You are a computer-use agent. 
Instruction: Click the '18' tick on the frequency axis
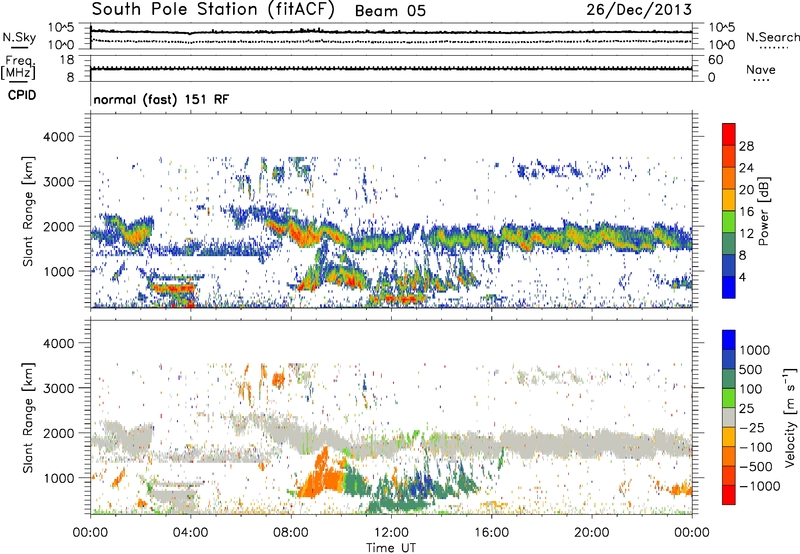pyautogui.click(x=67, y=60)
